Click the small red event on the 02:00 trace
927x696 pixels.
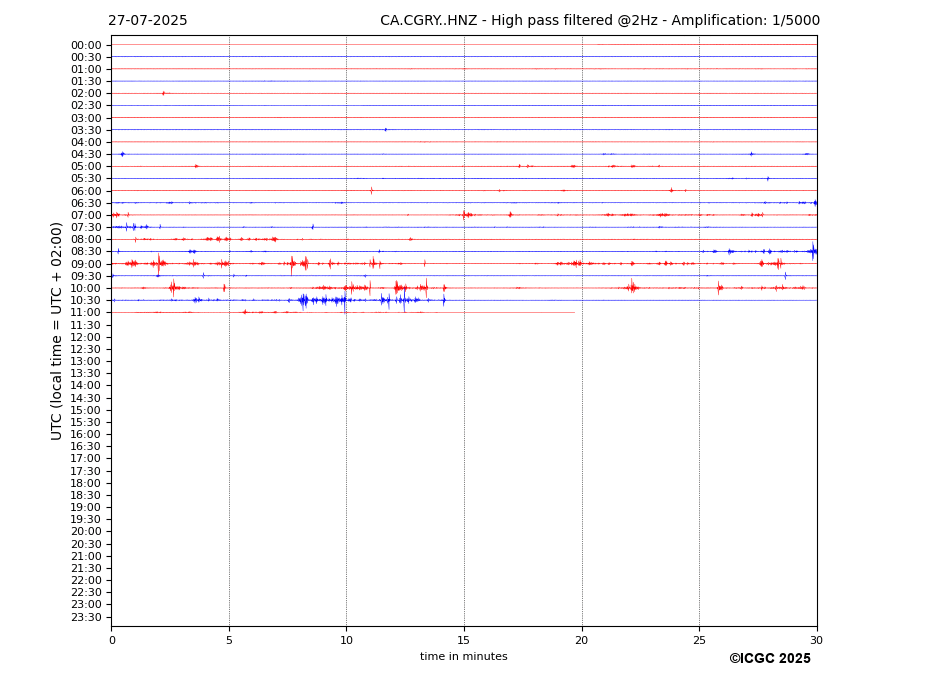(164, 93)
